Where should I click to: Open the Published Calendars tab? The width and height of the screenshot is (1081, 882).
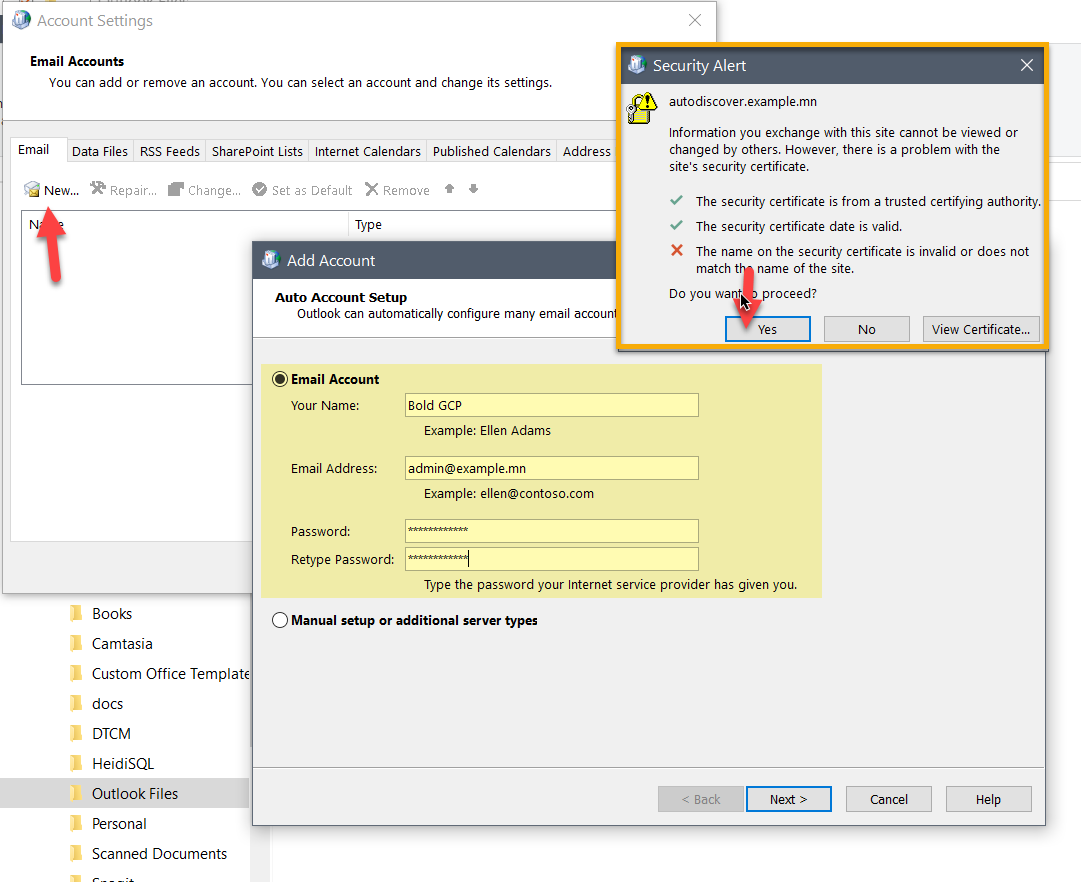pyautogui.click(x=492, y=152)
